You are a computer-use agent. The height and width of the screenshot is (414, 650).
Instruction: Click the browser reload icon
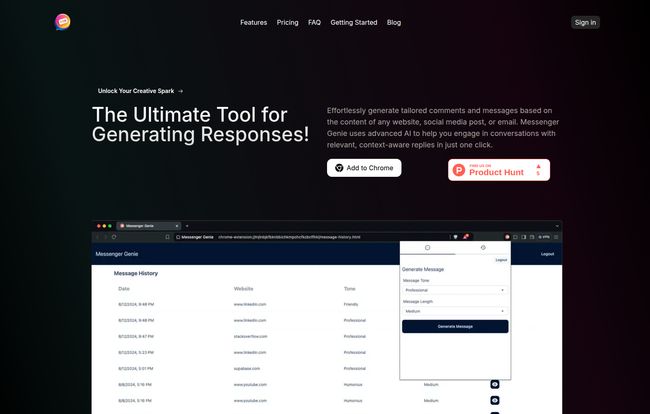tap(114, 237)
